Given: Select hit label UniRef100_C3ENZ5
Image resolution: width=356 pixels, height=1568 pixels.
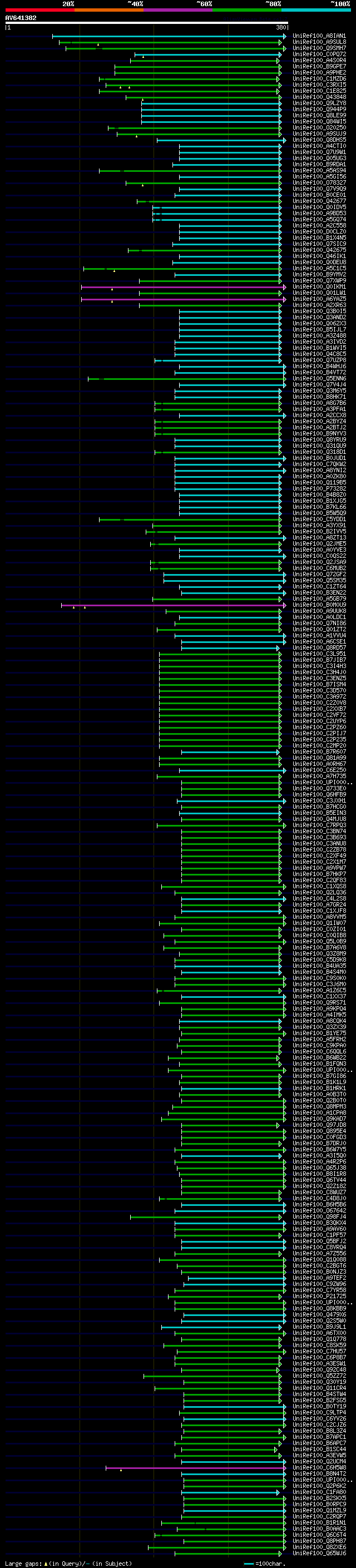Looking at the screenshot, I should point(319,678).
